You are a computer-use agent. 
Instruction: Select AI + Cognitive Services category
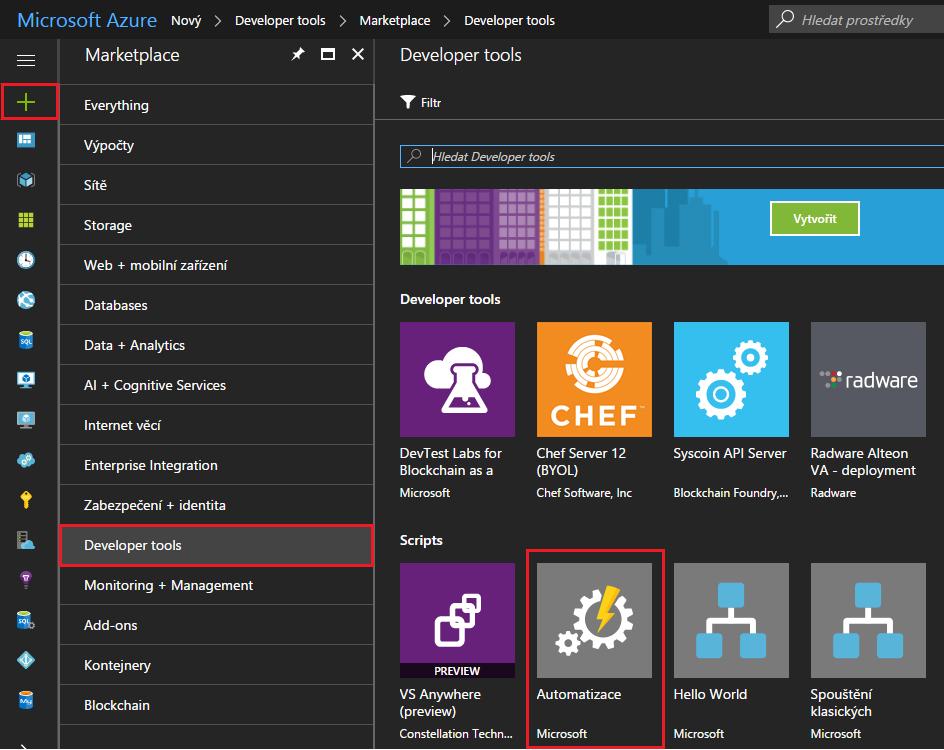point(217,385)
